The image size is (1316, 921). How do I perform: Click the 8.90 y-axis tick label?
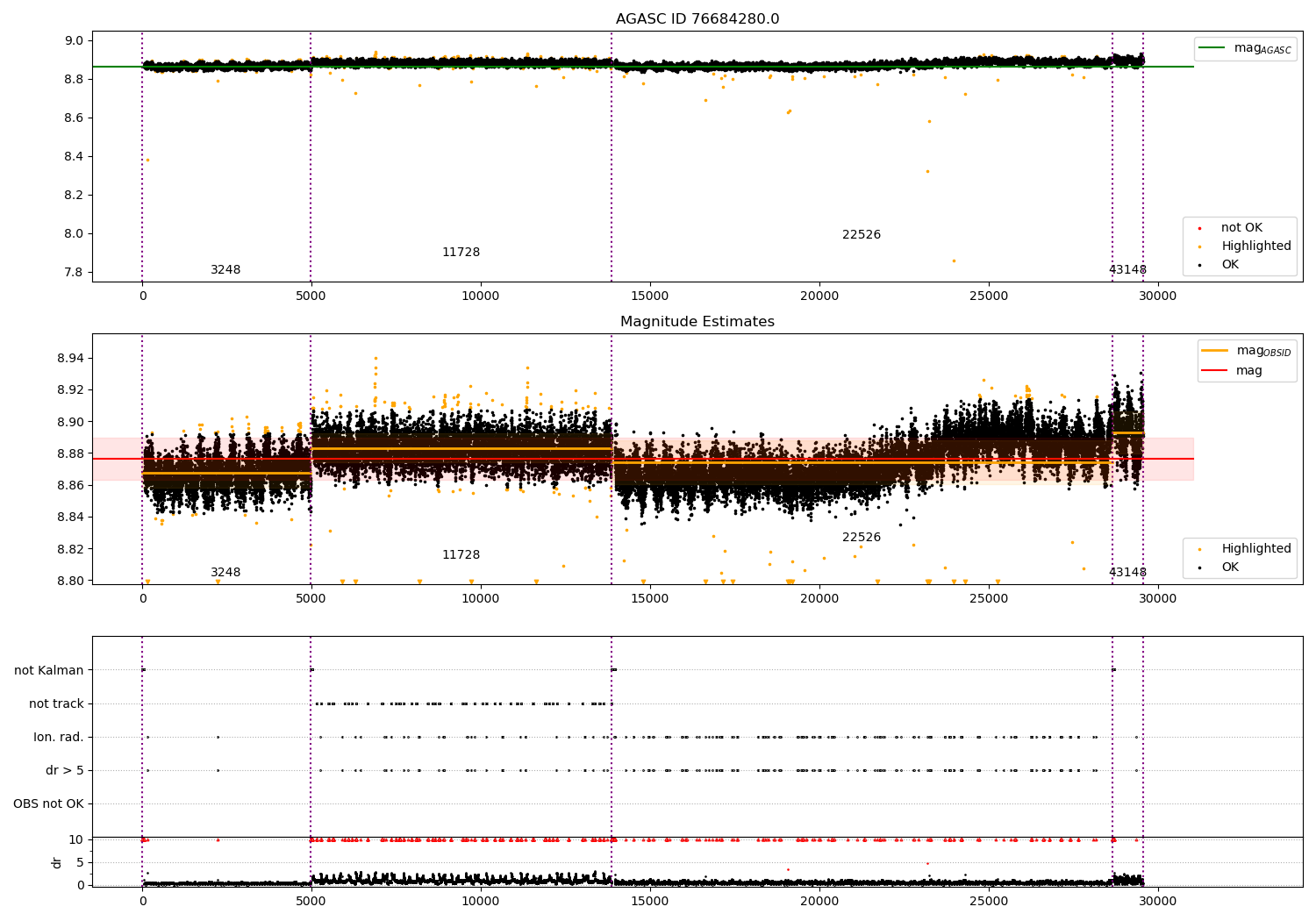[71, 423]
